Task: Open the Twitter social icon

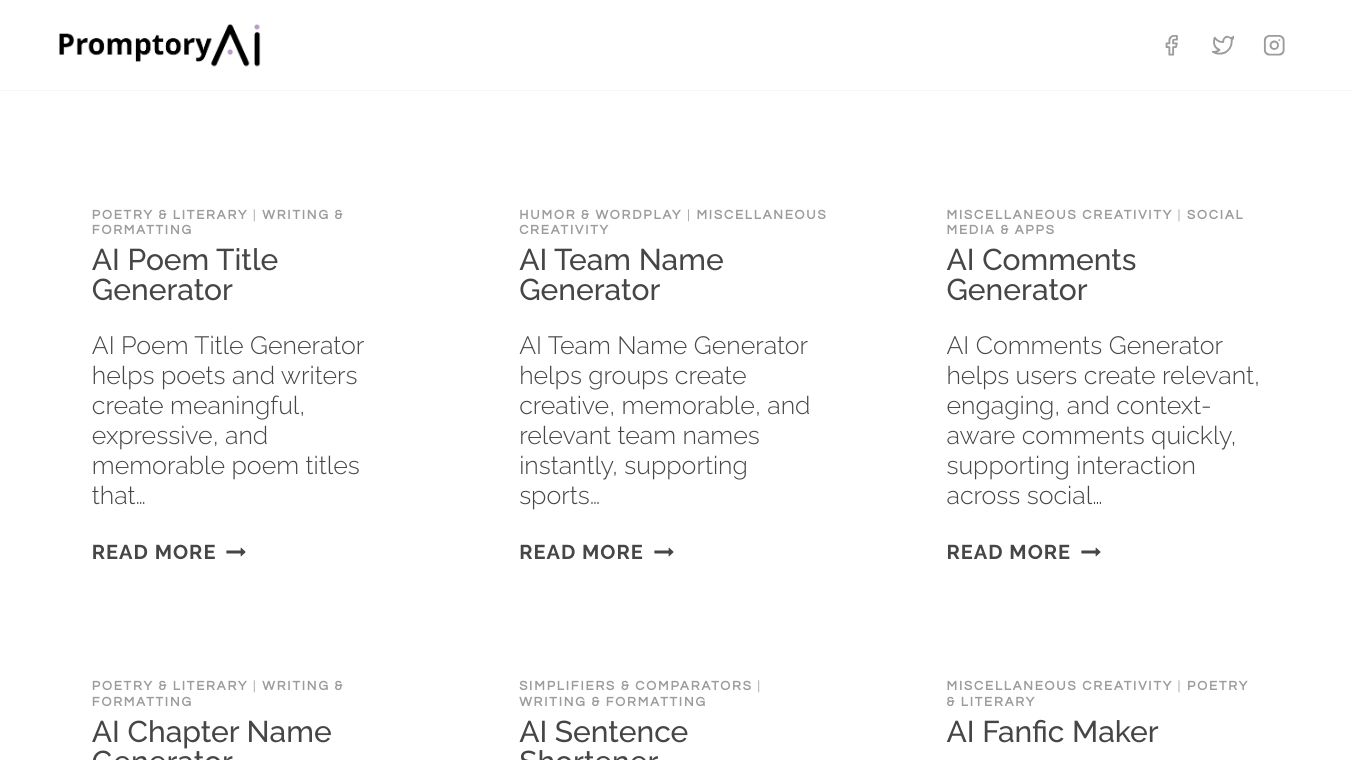Action: (x=1223, y=45)
